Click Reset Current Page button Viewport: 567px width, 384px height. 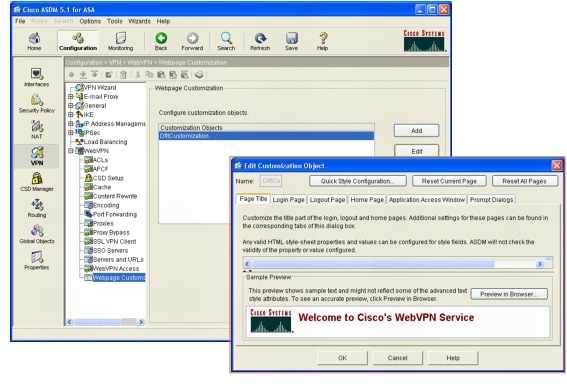pyautogui.click(x=449, y=181)
